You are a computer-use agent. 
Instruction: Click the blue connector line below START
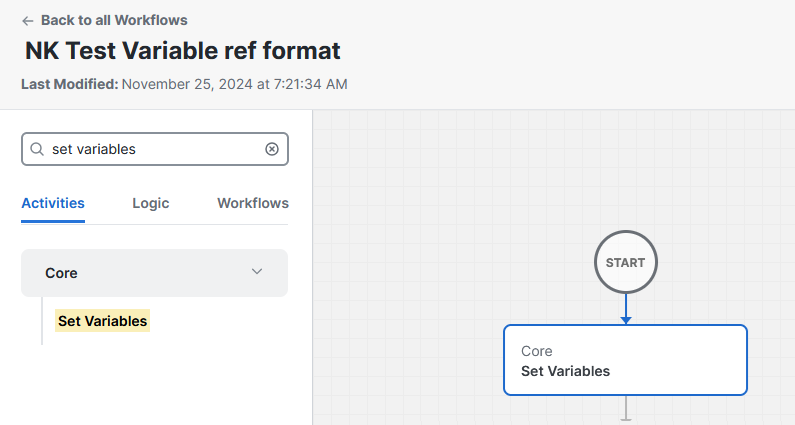coord(626,305)
